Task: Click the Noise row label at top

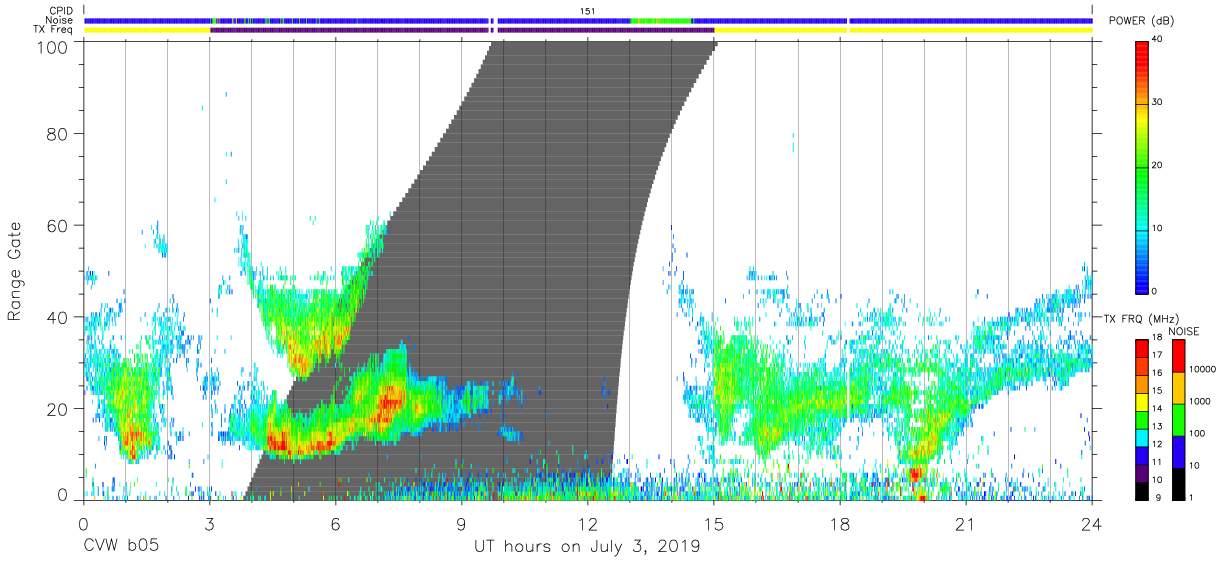Action: (x=60, y=20)
